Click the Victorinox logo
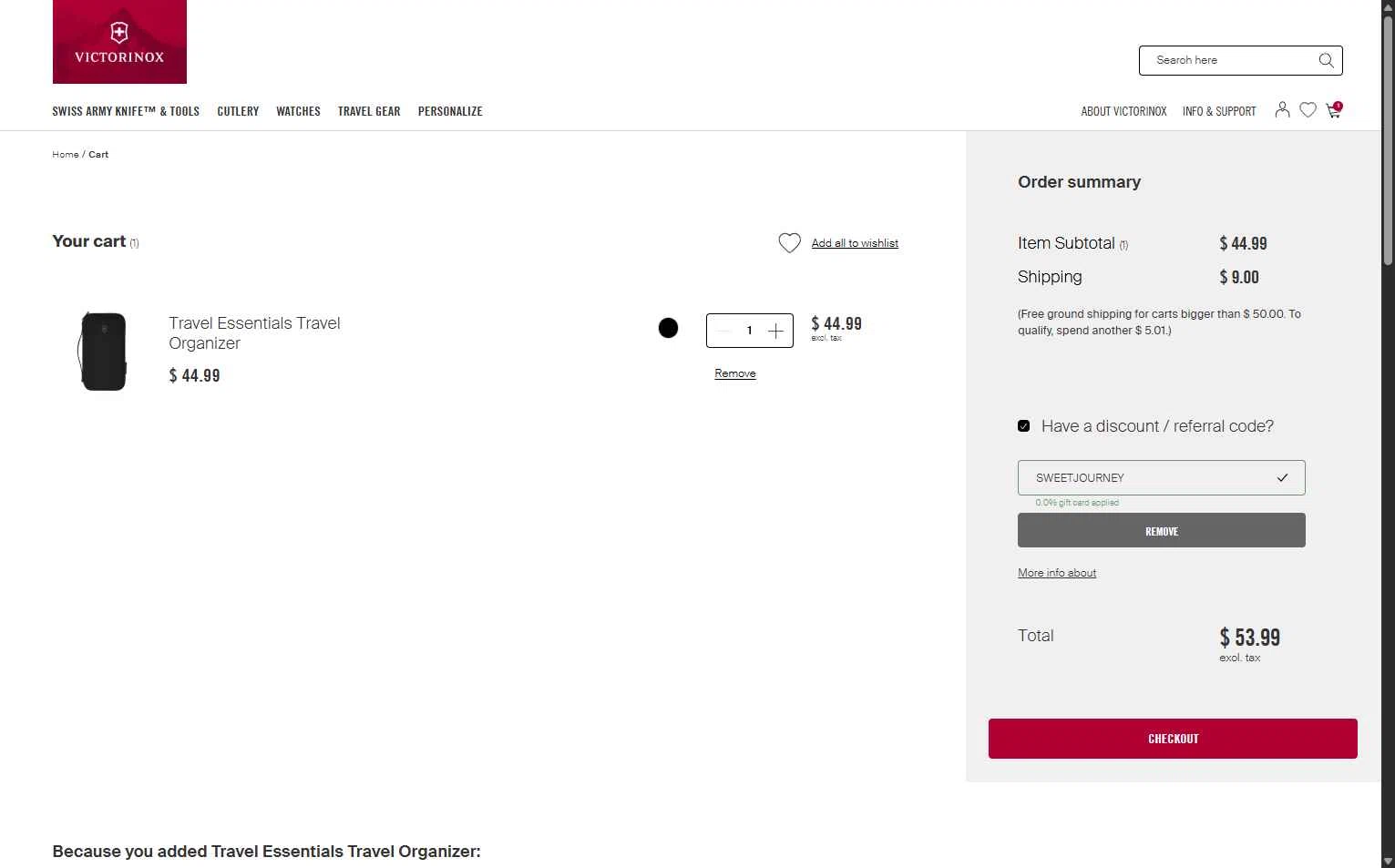Viewport: 1395px width, 868px height. pos(119,42)
